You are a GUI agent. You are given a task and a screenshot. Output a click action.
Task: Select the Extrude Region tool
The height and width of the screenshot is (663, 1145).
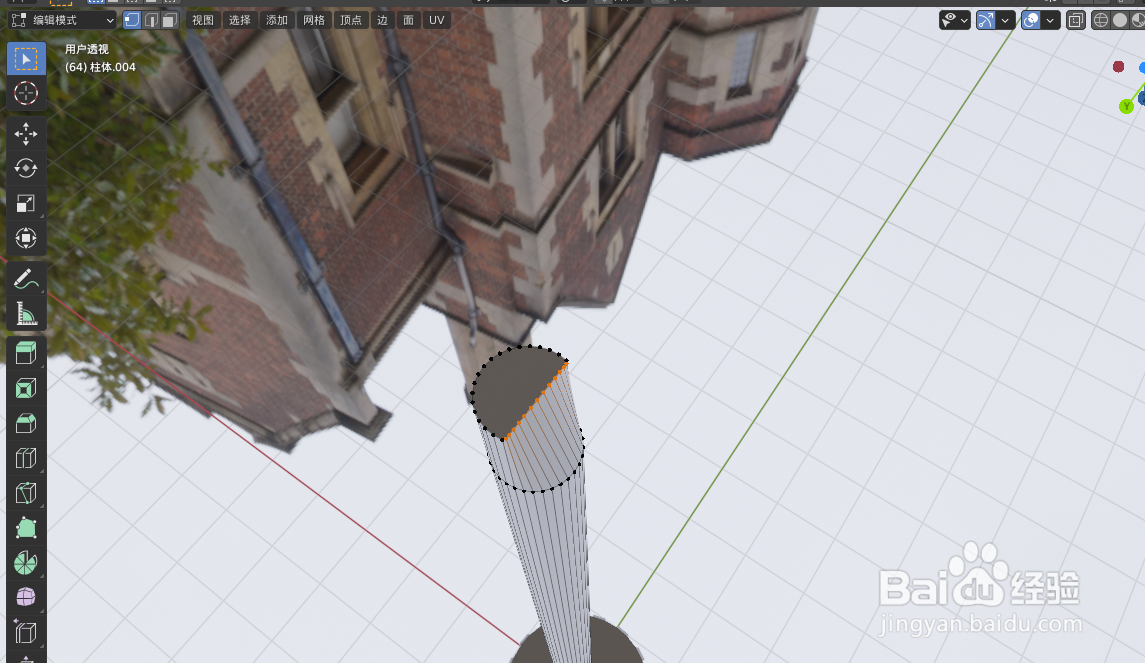(x=26, y=353)
